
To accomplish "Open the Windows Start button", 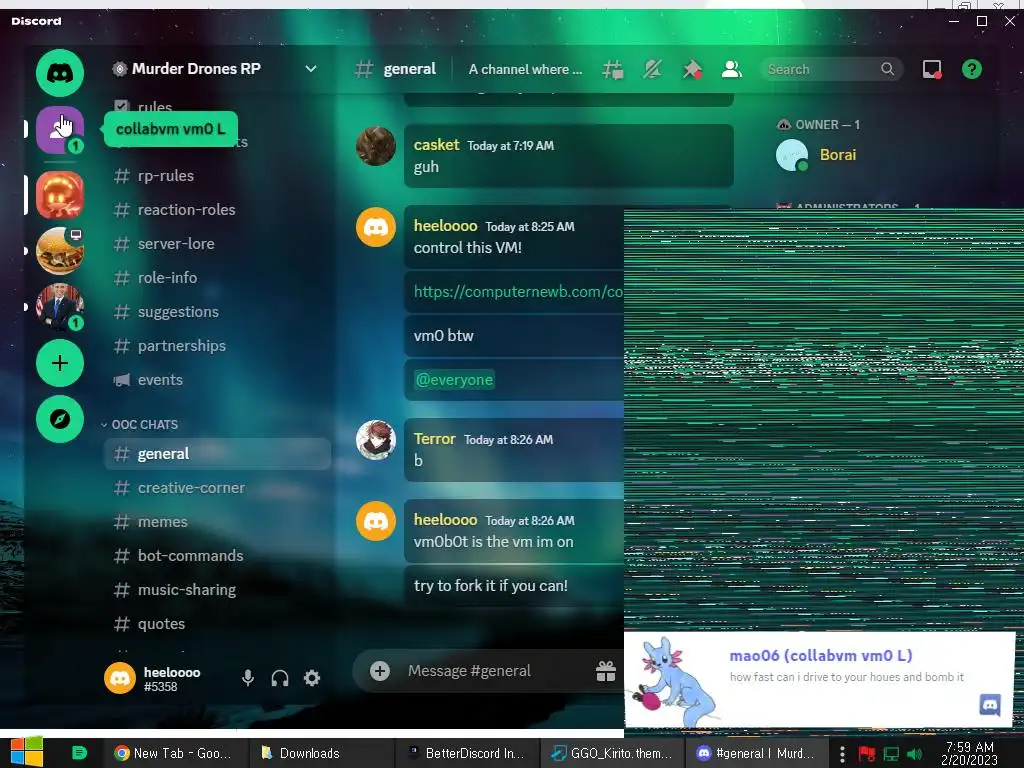I will point(27,752).
